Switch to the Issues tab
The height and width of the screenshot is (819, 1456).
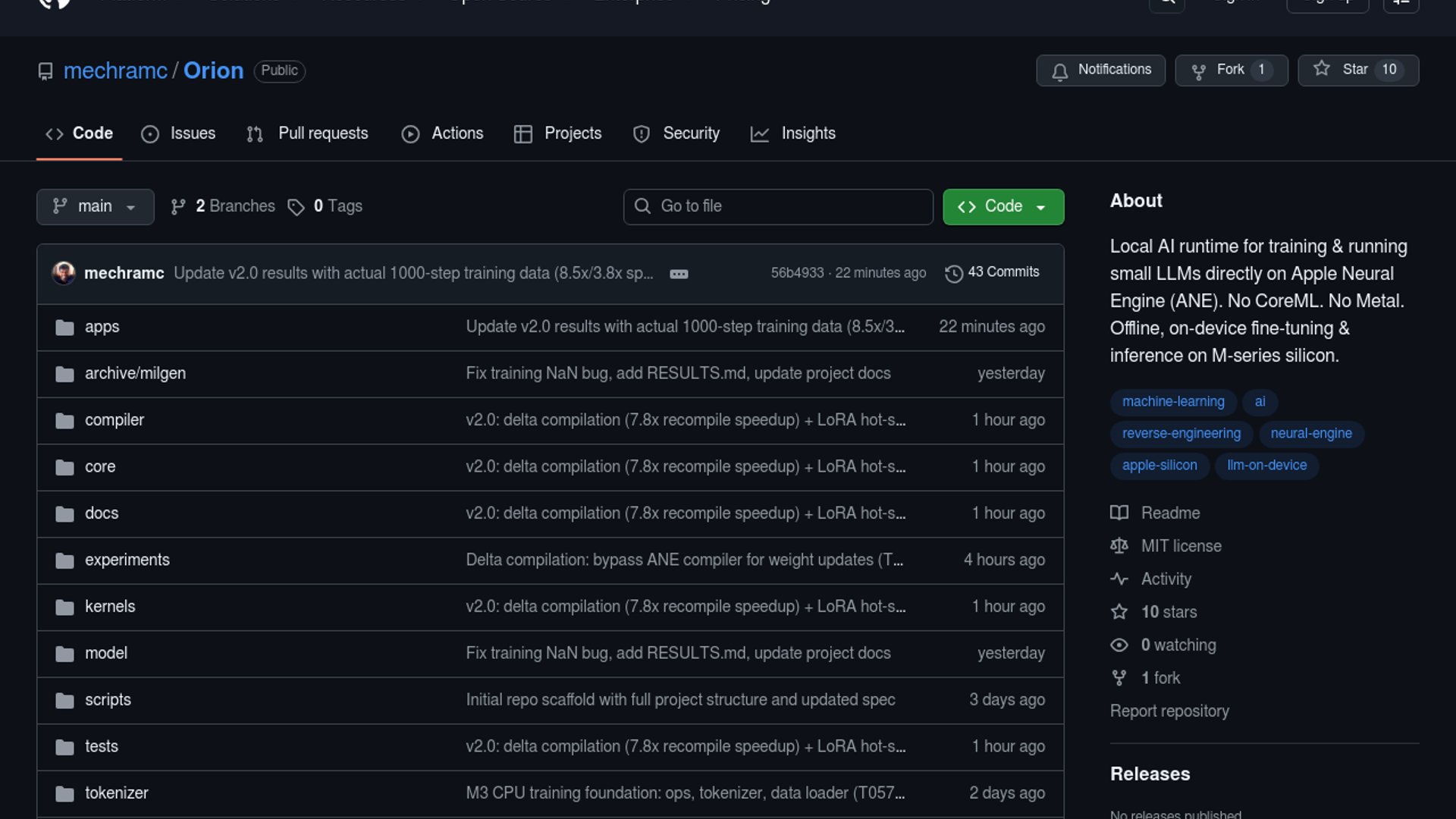(x=179, y=133)
